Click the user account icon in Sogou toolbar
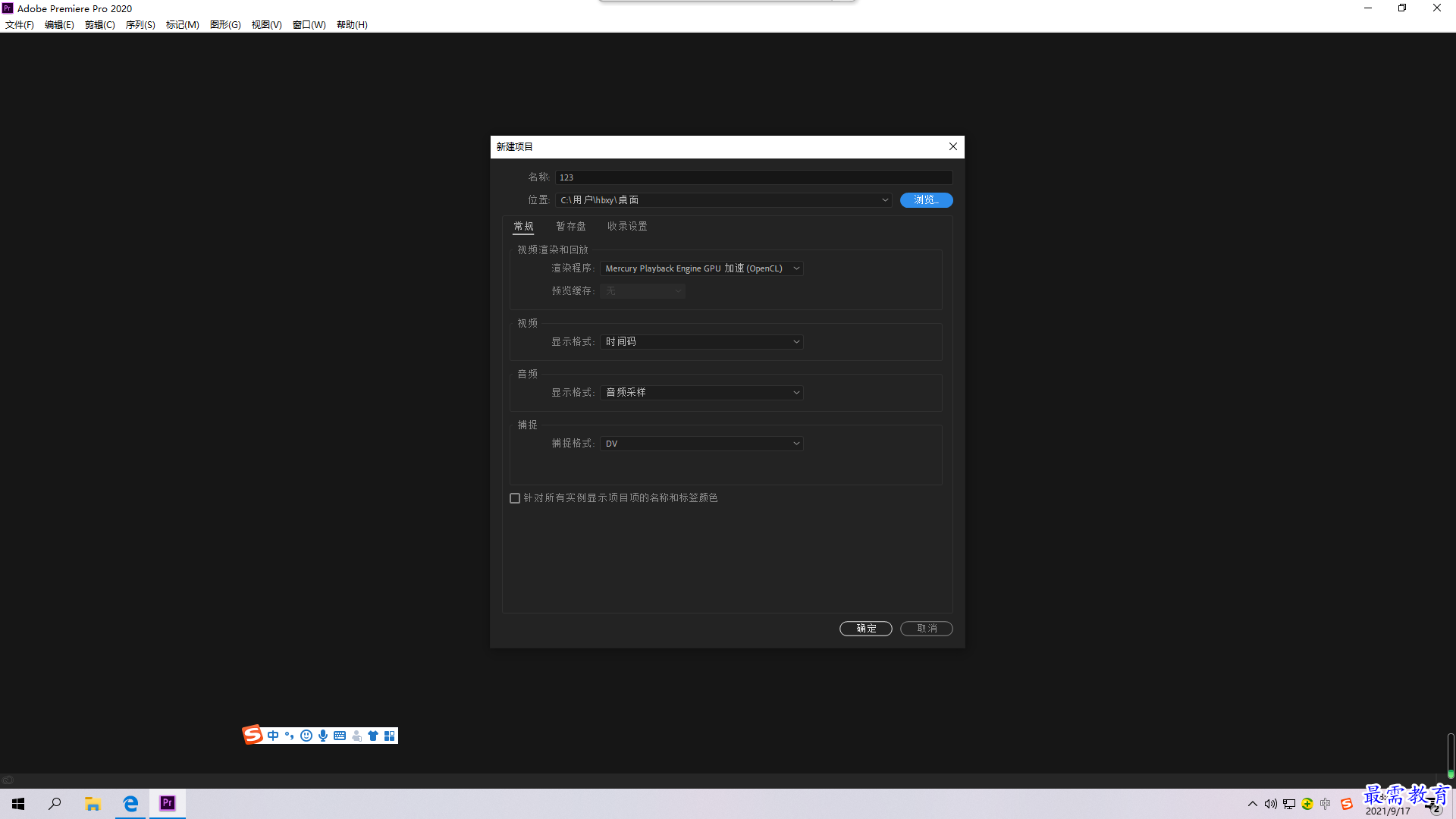This screenshot has width=1456, height=819. pos(356,736)
